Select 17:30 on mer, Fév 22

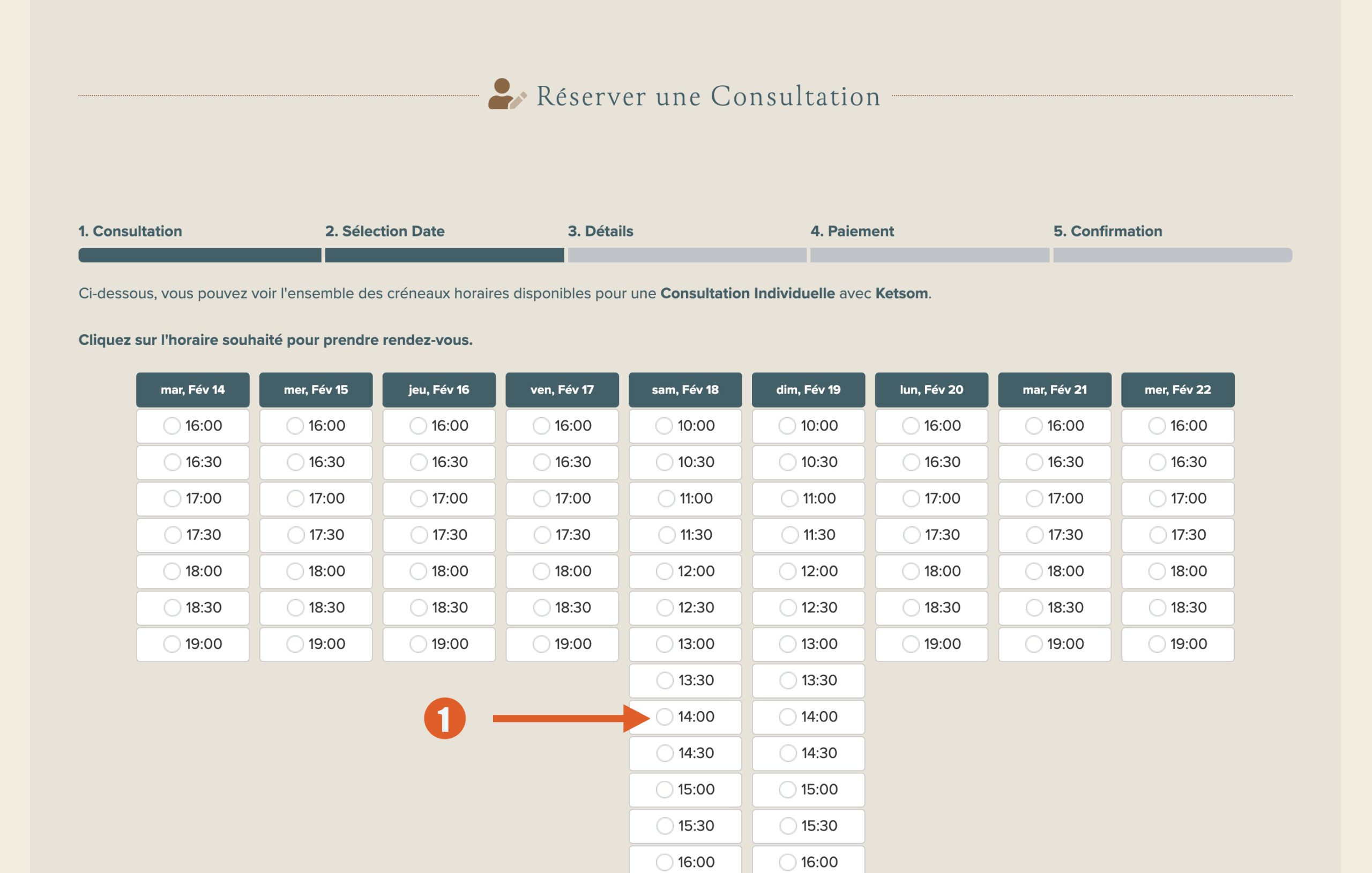(x=1177, y=535)
